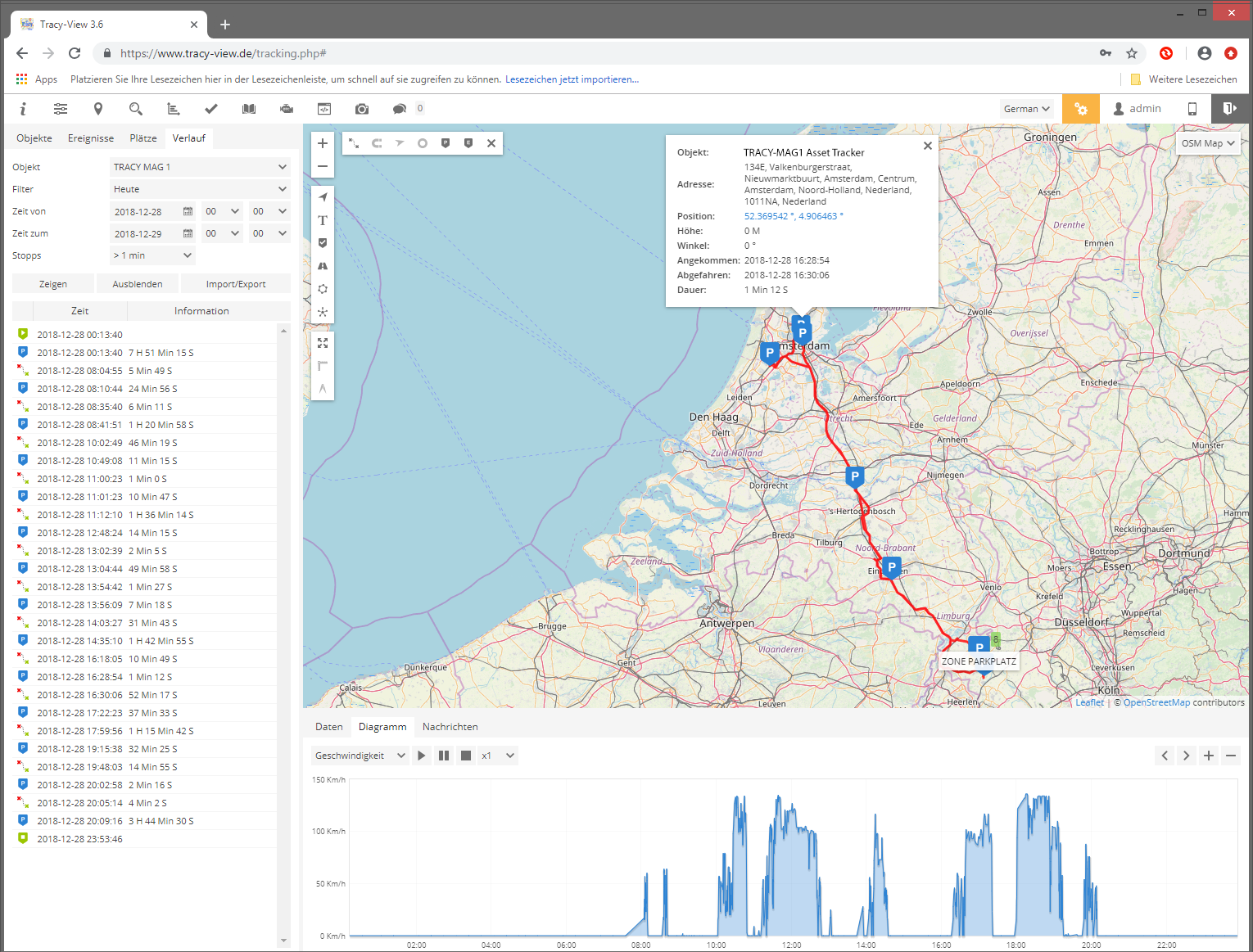Open the Zeit zum hour dropdown

pyautogui.click(x=223, y=233)
